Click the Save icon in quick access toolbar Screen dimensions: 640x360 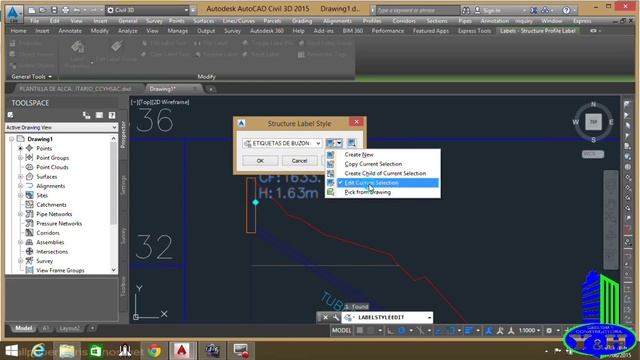click(54, 10)
